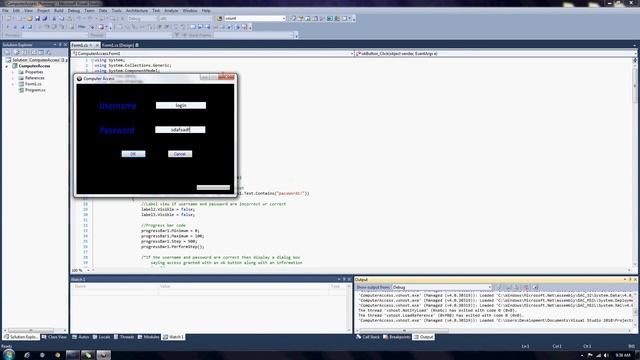Click the Username text field

pyautogui.click(x=181, y=105)
